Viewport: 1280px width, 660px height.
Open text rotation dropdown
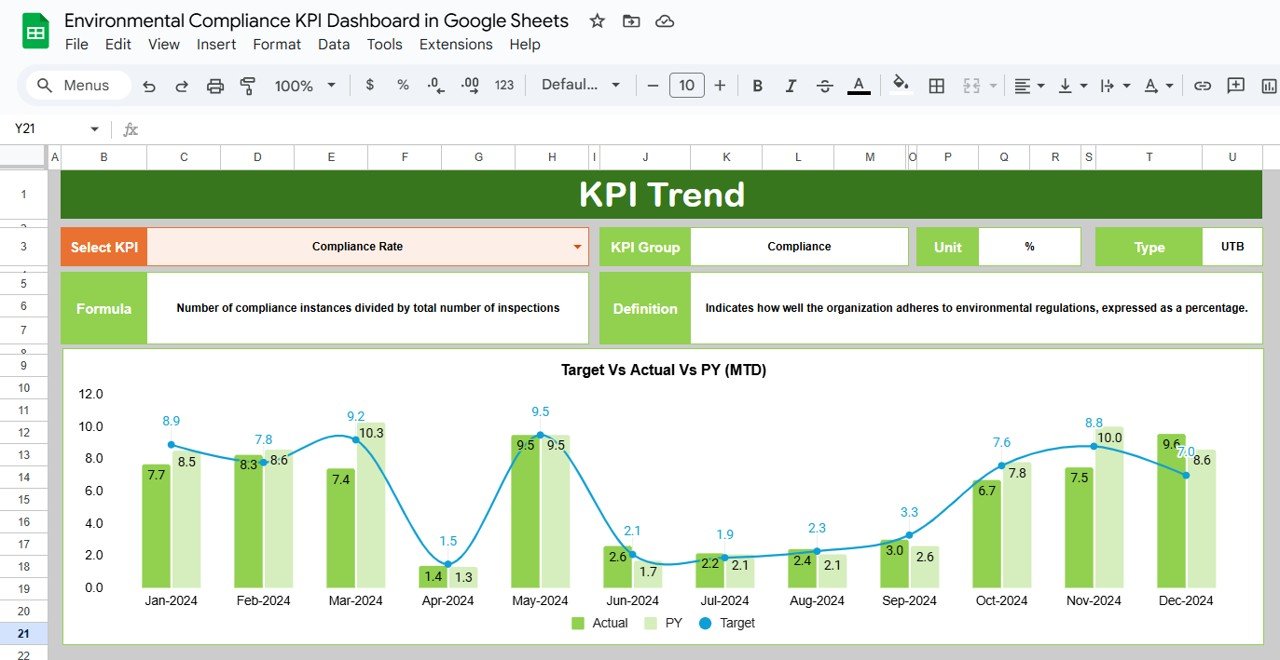pos(1158,86)
